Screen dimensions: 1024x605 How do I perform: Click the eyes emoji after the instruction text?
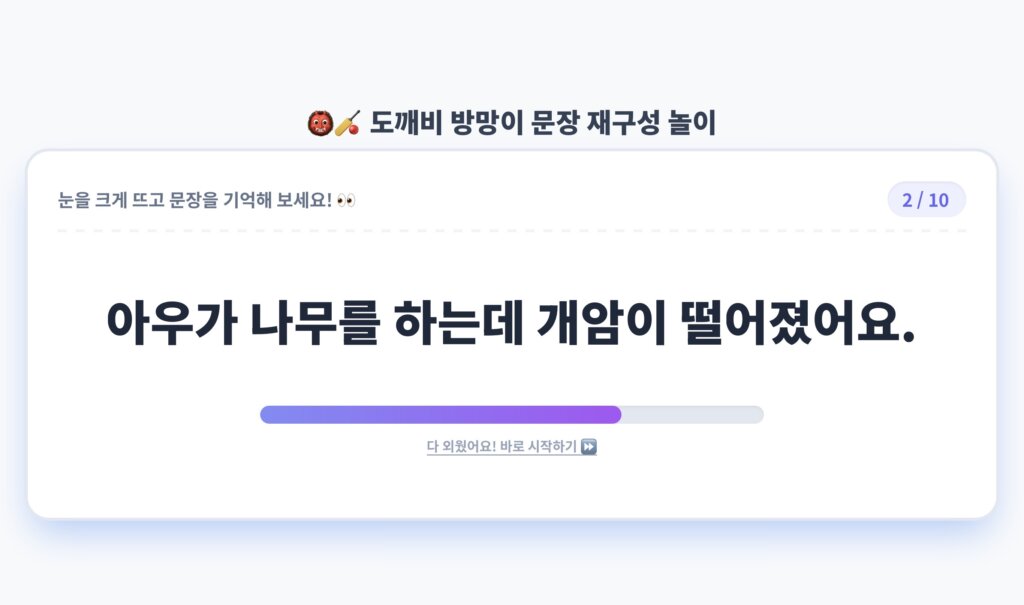tap(346, 200)
